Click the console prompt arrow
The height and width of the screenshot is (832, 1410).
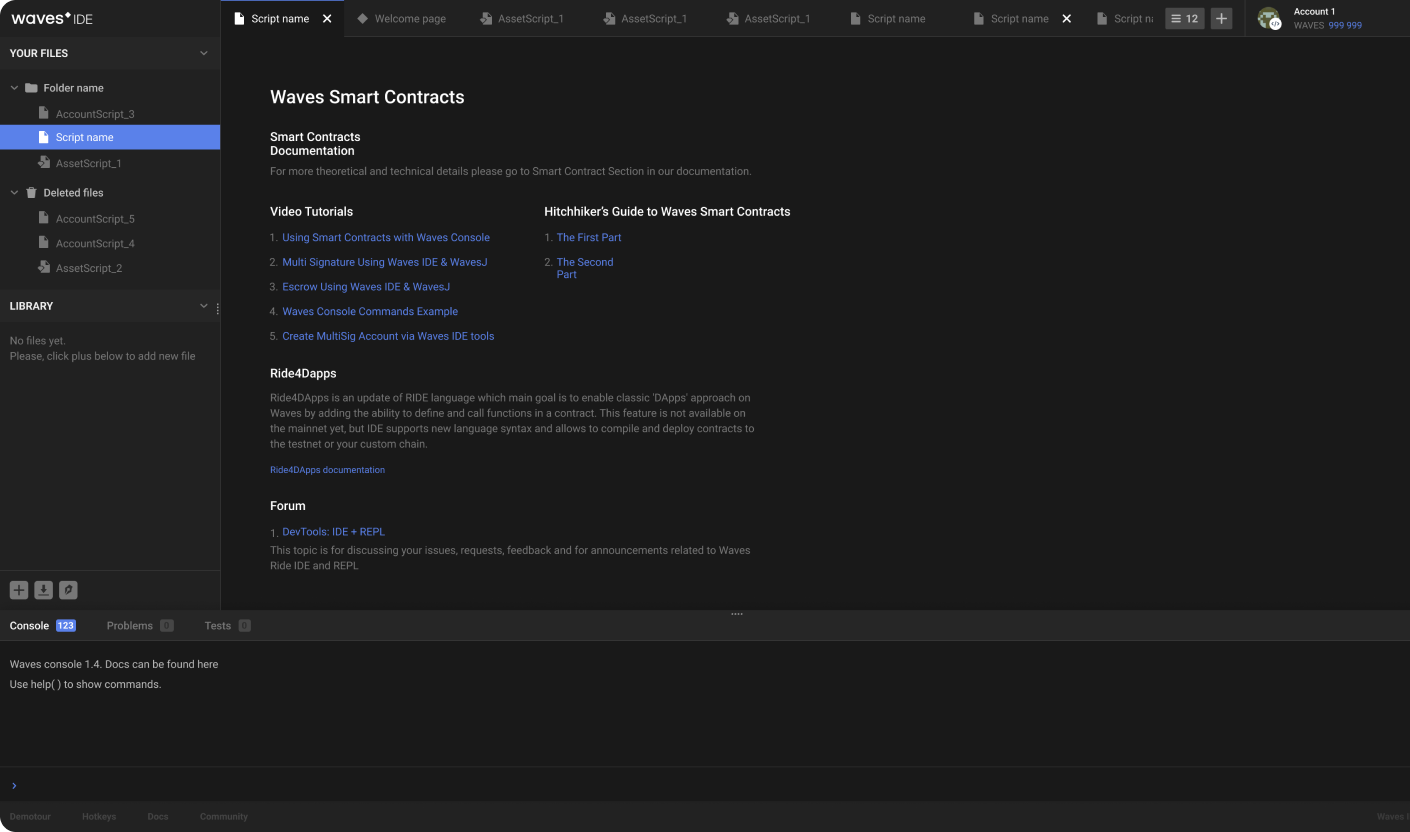tap(13, 786)
